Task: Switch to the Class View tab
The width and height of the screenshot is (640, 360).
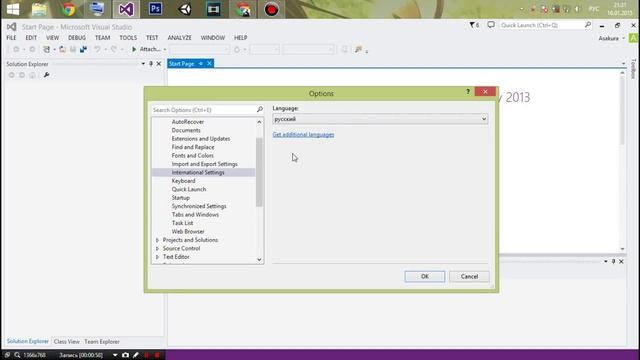Action: (67, 342)
